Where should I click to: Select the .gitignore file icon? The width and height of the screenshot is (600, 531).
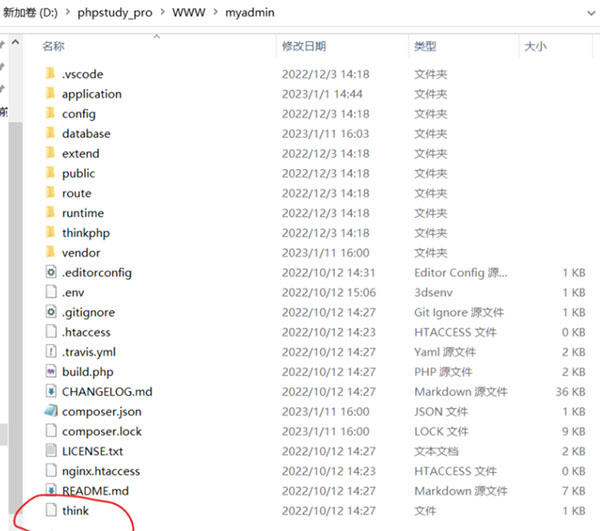click(51, 312)
